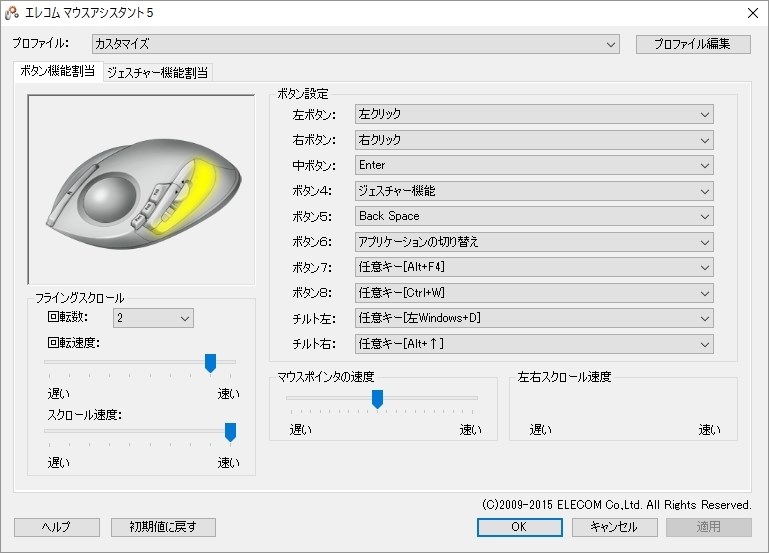Image resolution: width=769 pixels, height=553 pixels.
Task: Open the ボタン4 dropdown with ジェスチャー機能
Action: [534, 191]
